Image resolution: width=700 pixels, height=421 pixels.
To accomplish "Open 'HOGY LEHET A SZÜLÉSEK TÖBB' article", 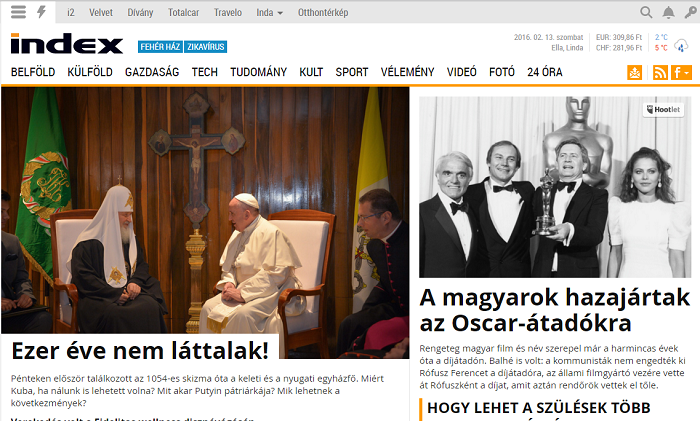I will [x=538, y=408].
